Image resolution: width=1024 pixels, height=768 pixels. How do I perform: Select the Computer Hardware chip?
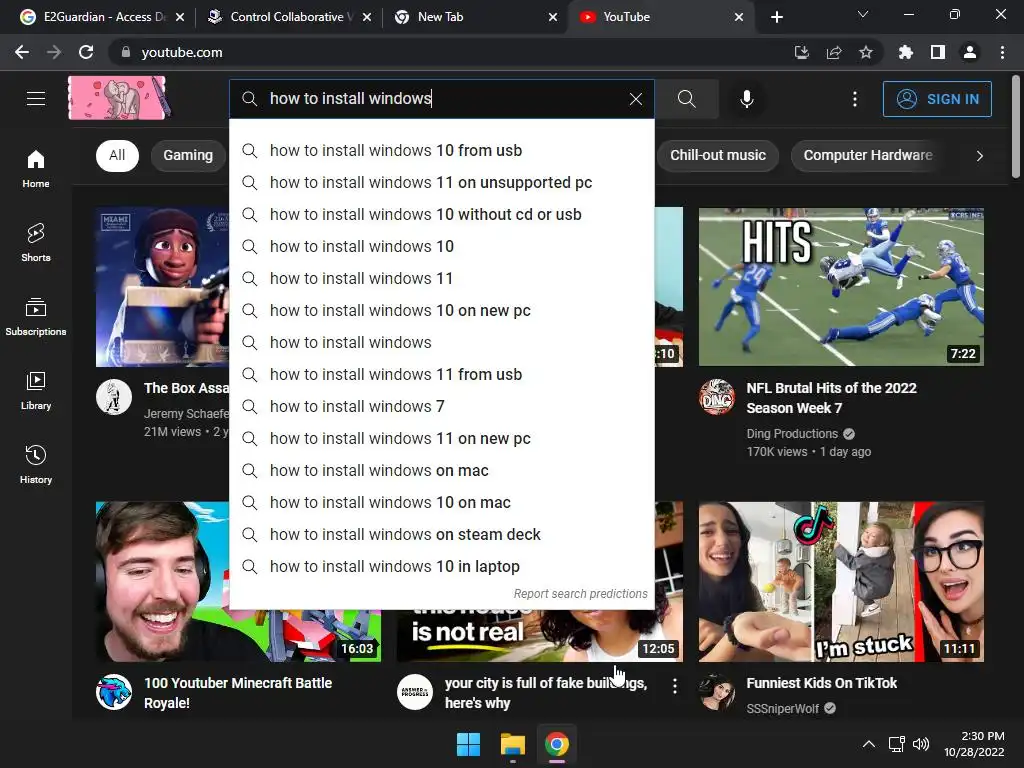(868, 155)
